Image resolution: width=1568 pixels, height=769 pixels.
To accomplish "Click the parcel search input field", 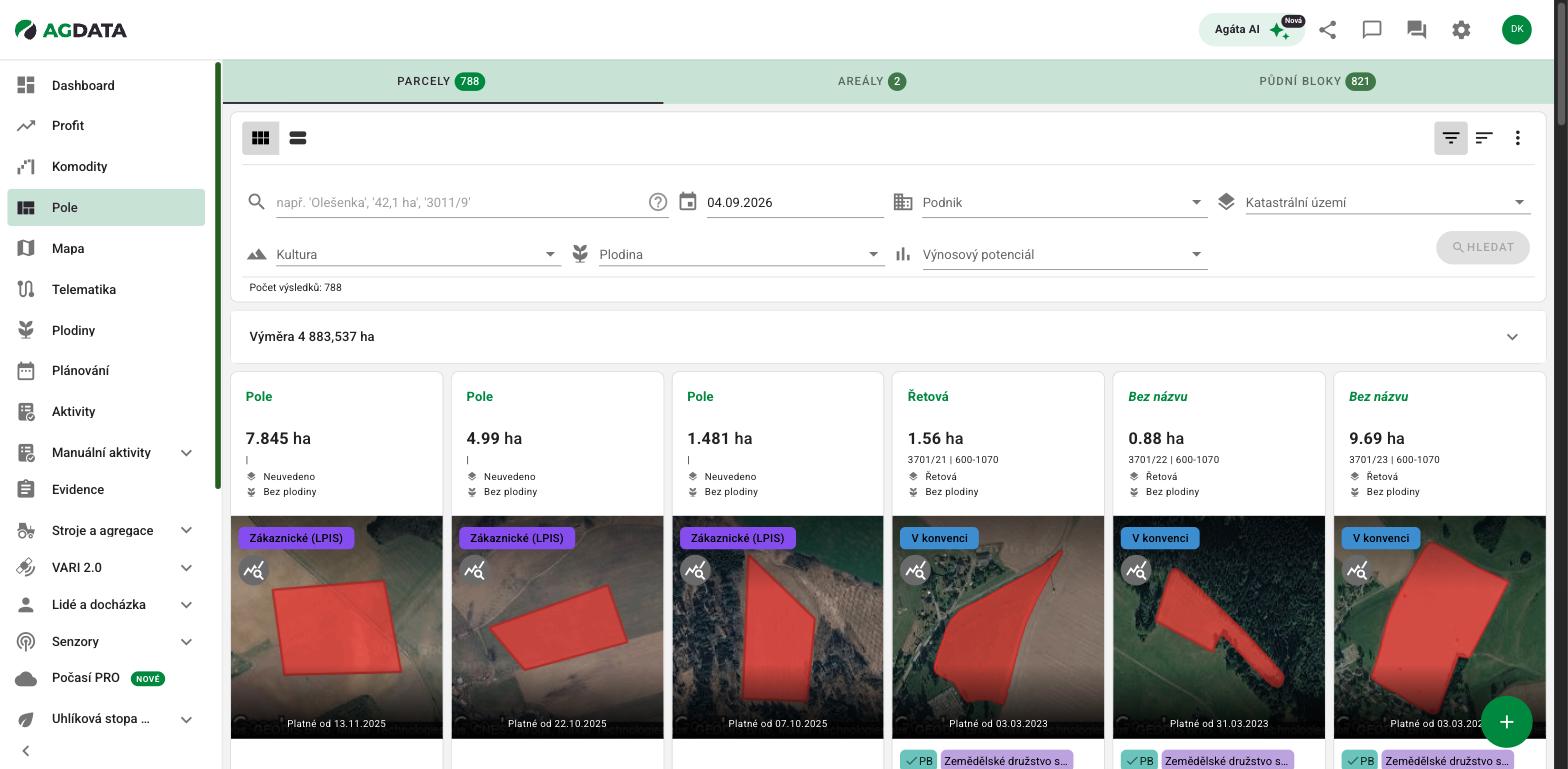I will click(x=461, y=202).
